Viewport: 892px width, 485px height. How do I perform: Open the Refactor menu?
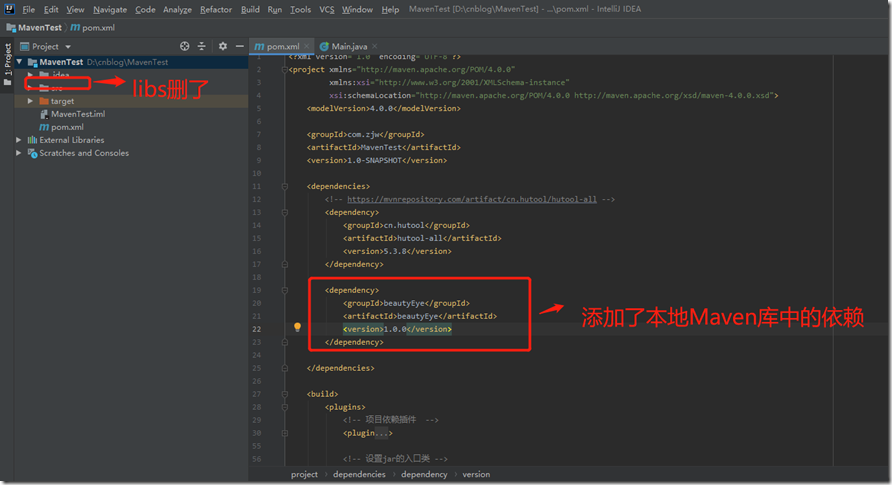click(216, 9)
